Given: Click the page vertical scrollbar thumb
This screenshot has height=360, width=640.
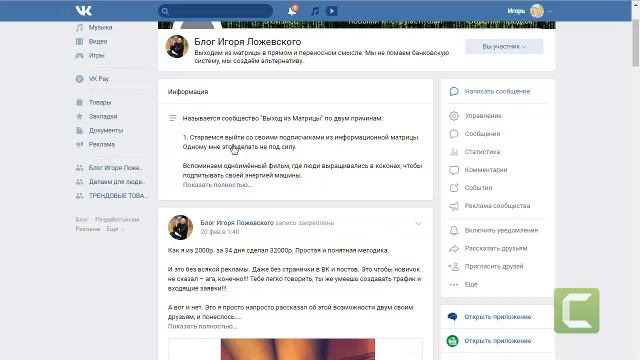Looking at the screenshot, I should click(636, 42).
